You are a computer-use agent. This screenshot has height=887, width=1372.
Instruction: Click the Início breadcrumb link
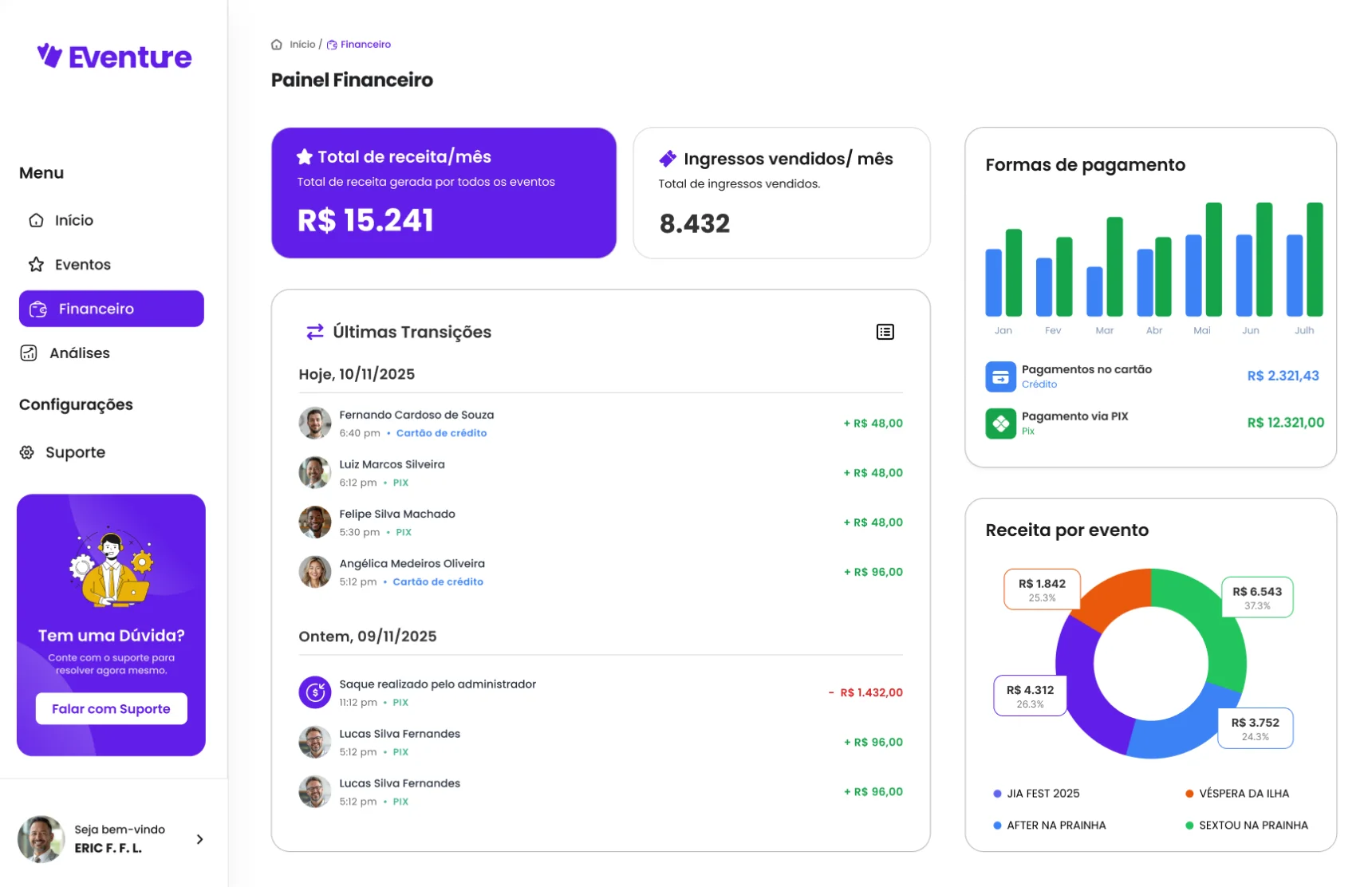[302, 45]
